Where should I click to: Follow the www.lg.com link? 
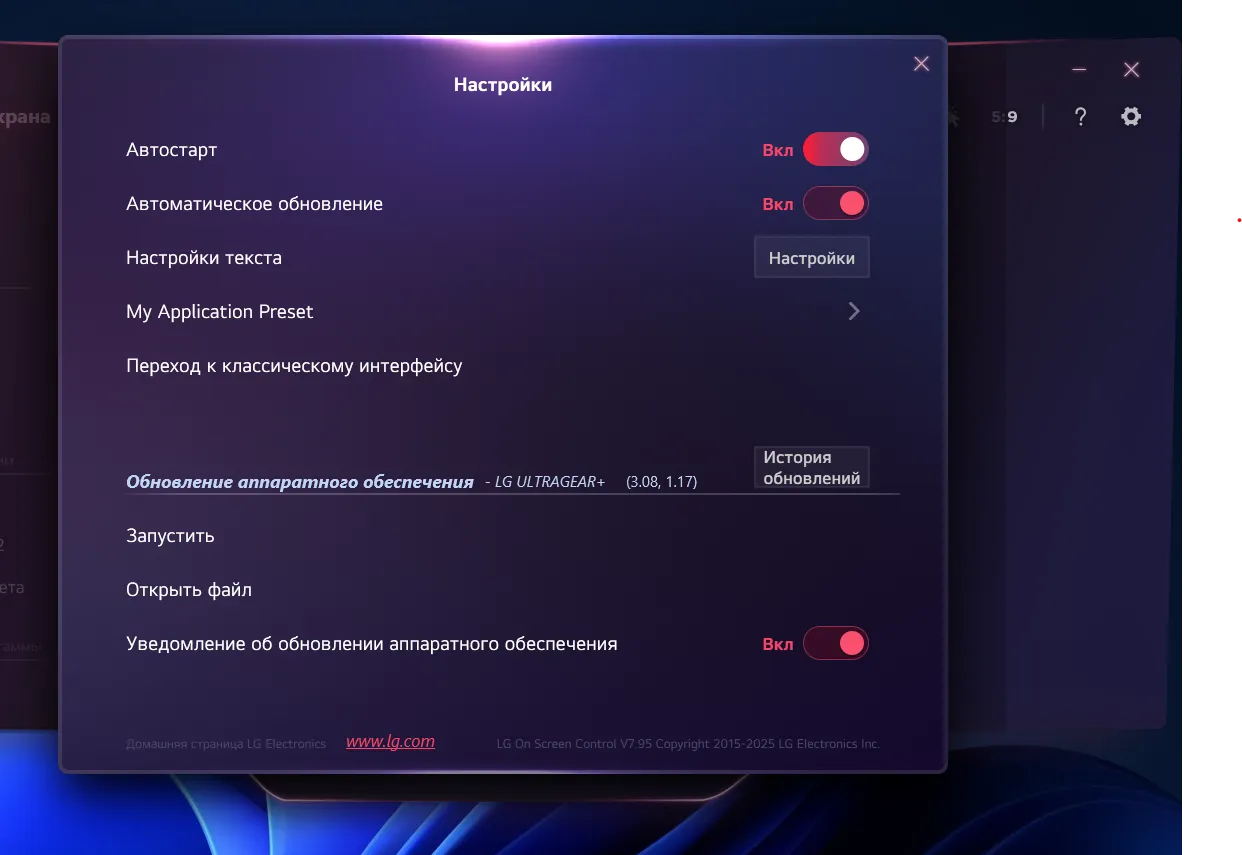click(x=390, y=742)
